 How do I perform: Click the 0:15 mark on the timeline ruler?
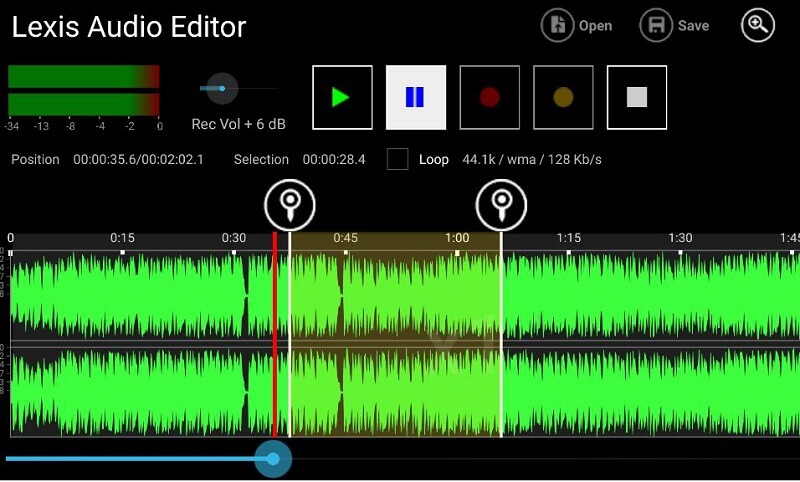click(x=122, y=238)
